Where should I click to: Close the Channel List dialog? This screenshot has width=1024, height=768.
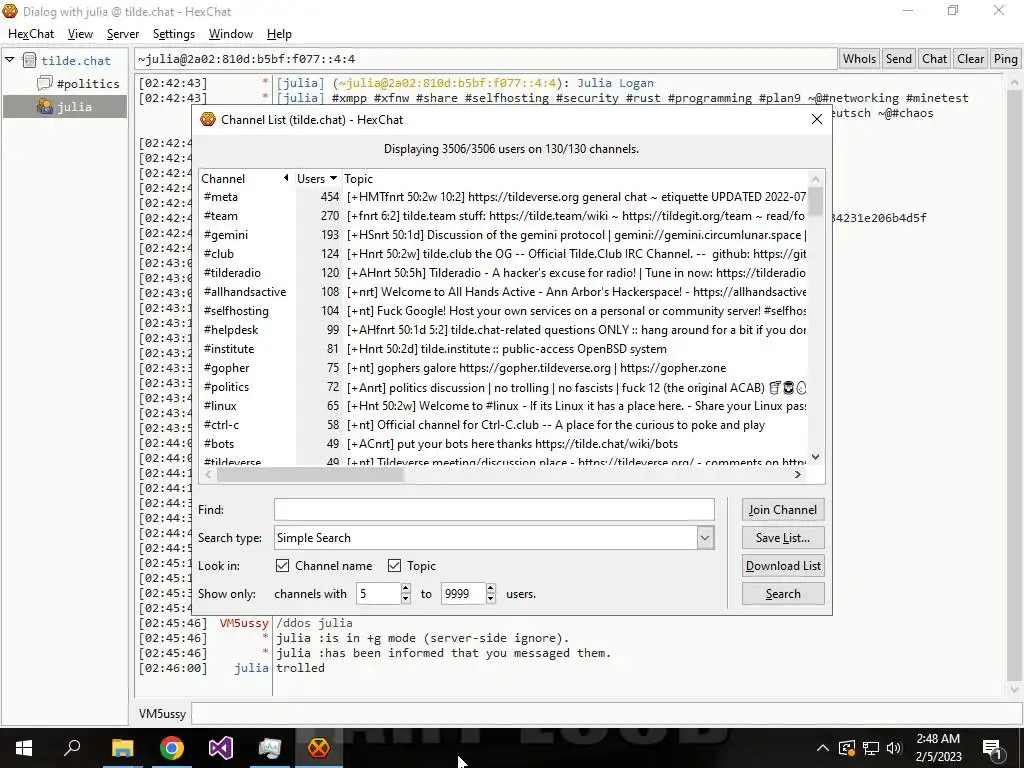pyautogui.click(x=816, y=119)
